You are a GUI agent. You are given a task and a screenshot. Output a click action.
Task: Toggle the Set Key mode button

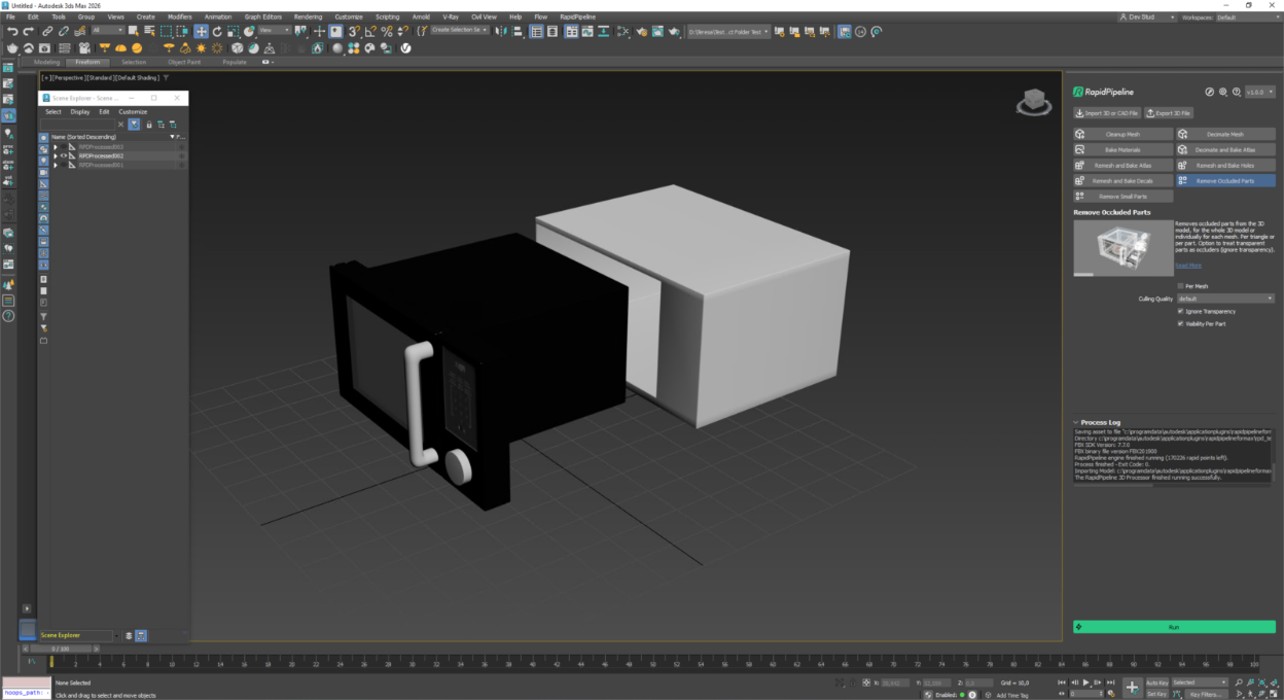pyautogui.click(x=1157, y=694)
